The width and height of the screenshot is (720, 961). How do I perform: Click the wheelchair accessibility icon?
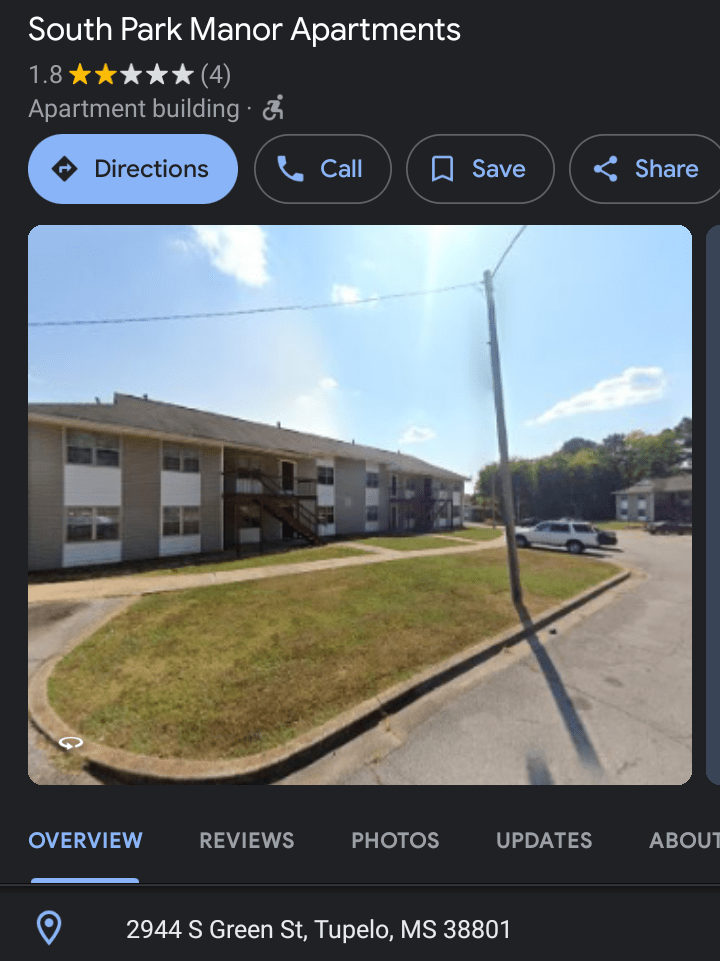coord(273,108)
